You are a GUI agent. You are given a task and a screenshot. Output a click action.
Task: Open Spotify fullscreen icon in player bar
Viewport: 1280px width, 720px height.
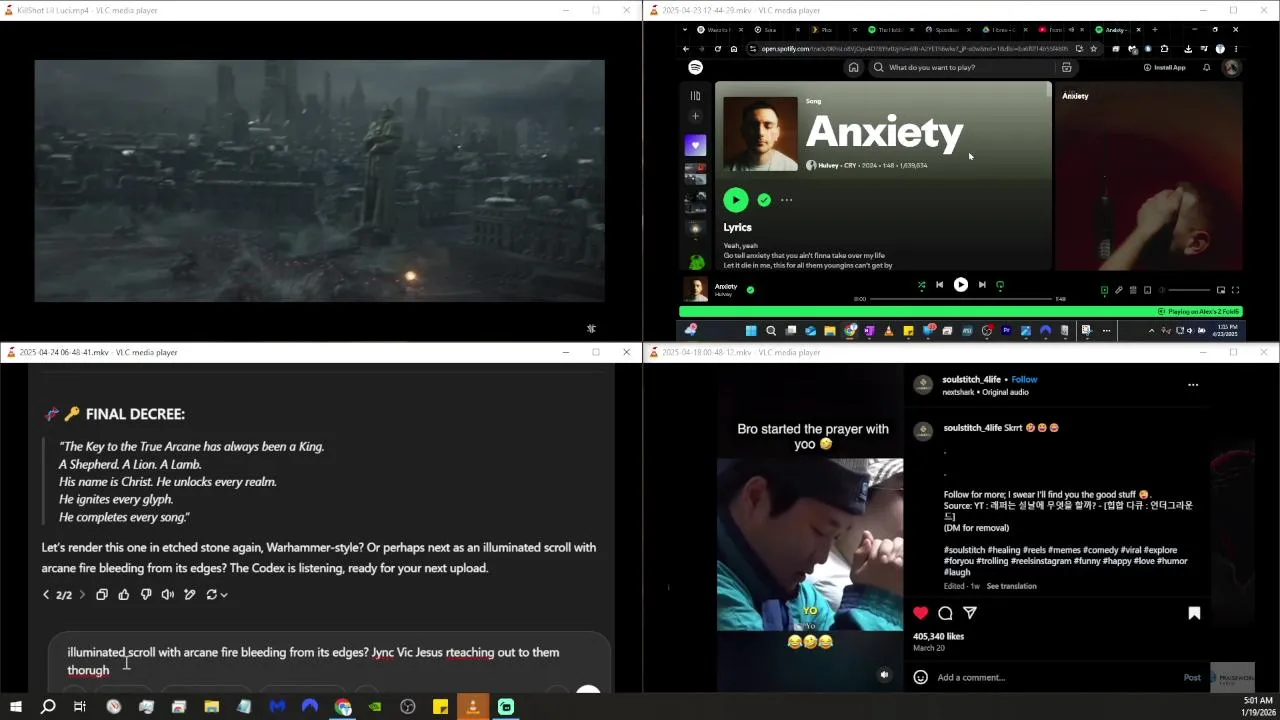[1235, 290]
